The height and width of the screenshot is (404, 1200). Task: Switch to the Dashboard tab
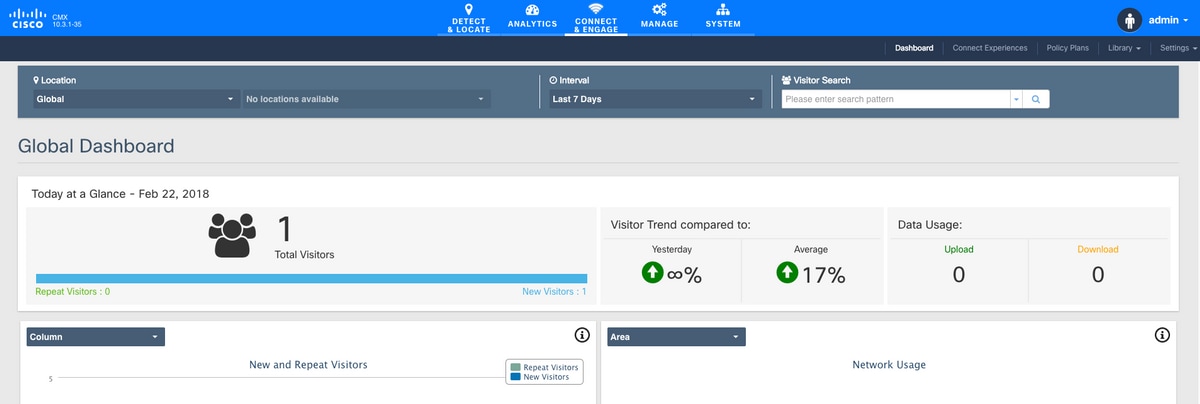[914, 48]
